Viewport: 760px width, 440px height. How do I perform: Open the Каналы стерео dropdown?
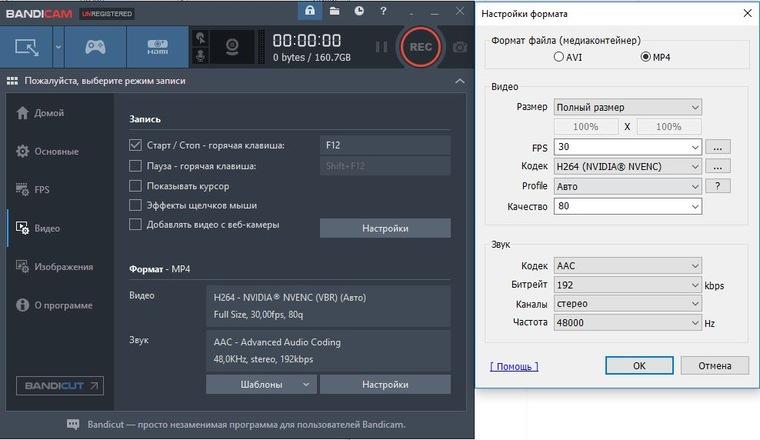coord(628,304)
